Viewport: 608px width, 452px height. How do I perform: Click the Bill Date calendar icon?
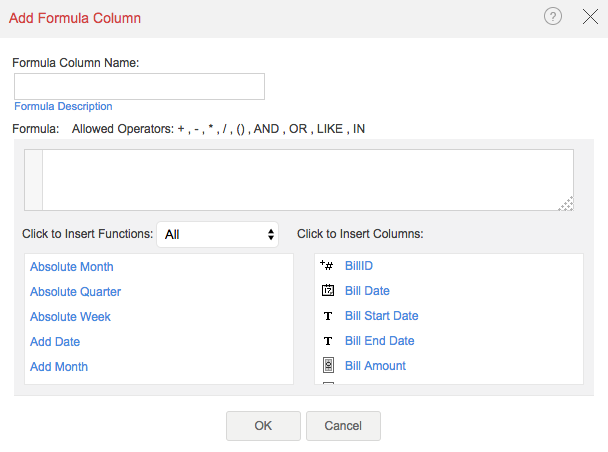pyautogui.click(x=327, y=291)
